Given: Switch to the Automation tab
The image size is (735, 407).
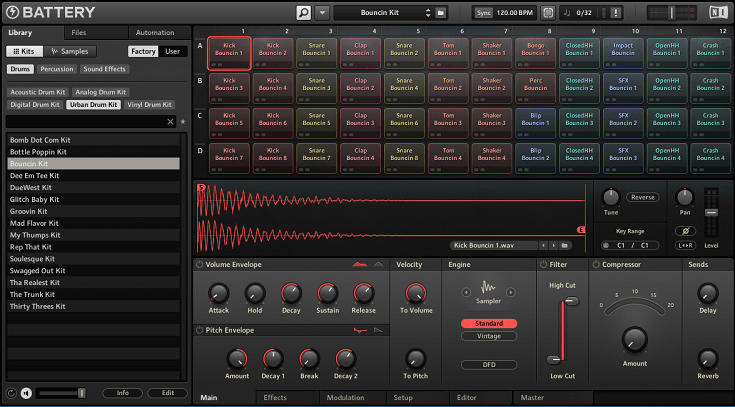Looking at the screenshot, I should pyautogui.click(x=155, y=32).
